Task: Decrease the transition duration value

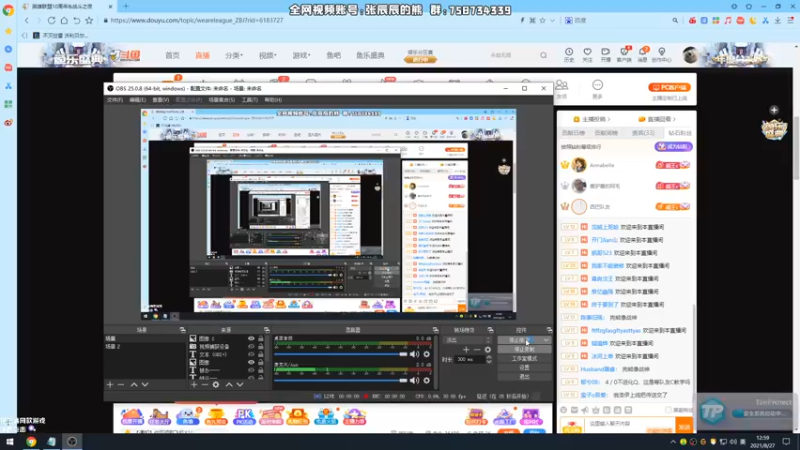Action: [489, 361]
